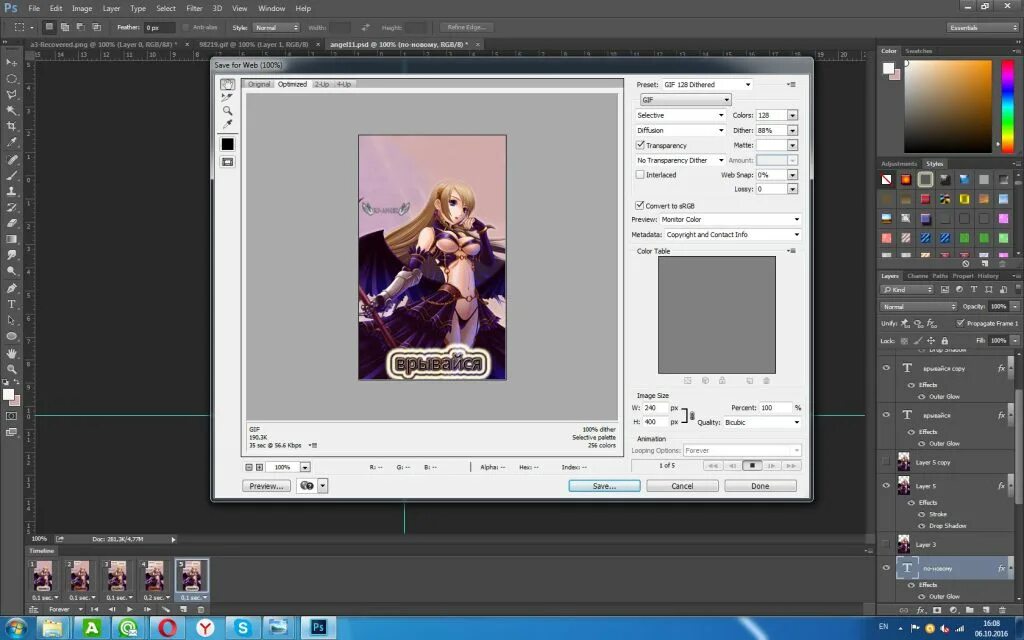Select the Move tool in Photoshop toolbar
Screen dimensions: 1024x640
11,62
